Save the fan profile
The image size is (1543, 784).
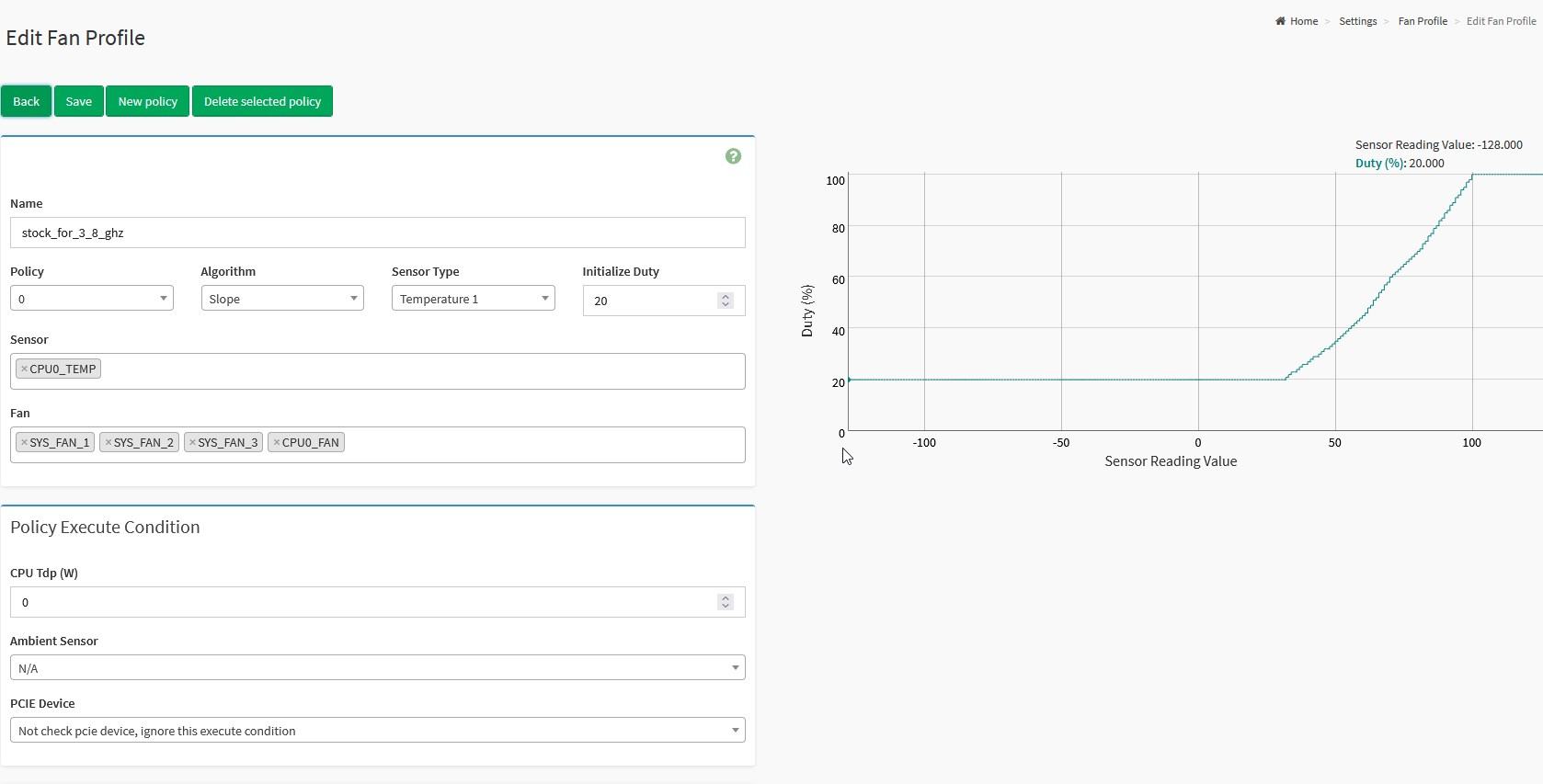78,101
